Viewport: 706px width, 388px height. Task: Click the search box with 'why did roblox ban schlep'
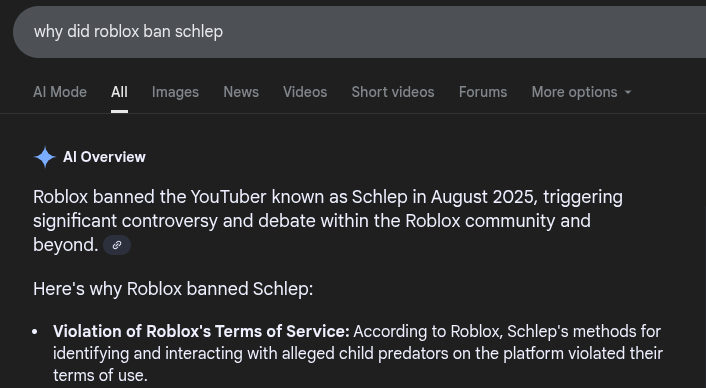click(359, 32)
